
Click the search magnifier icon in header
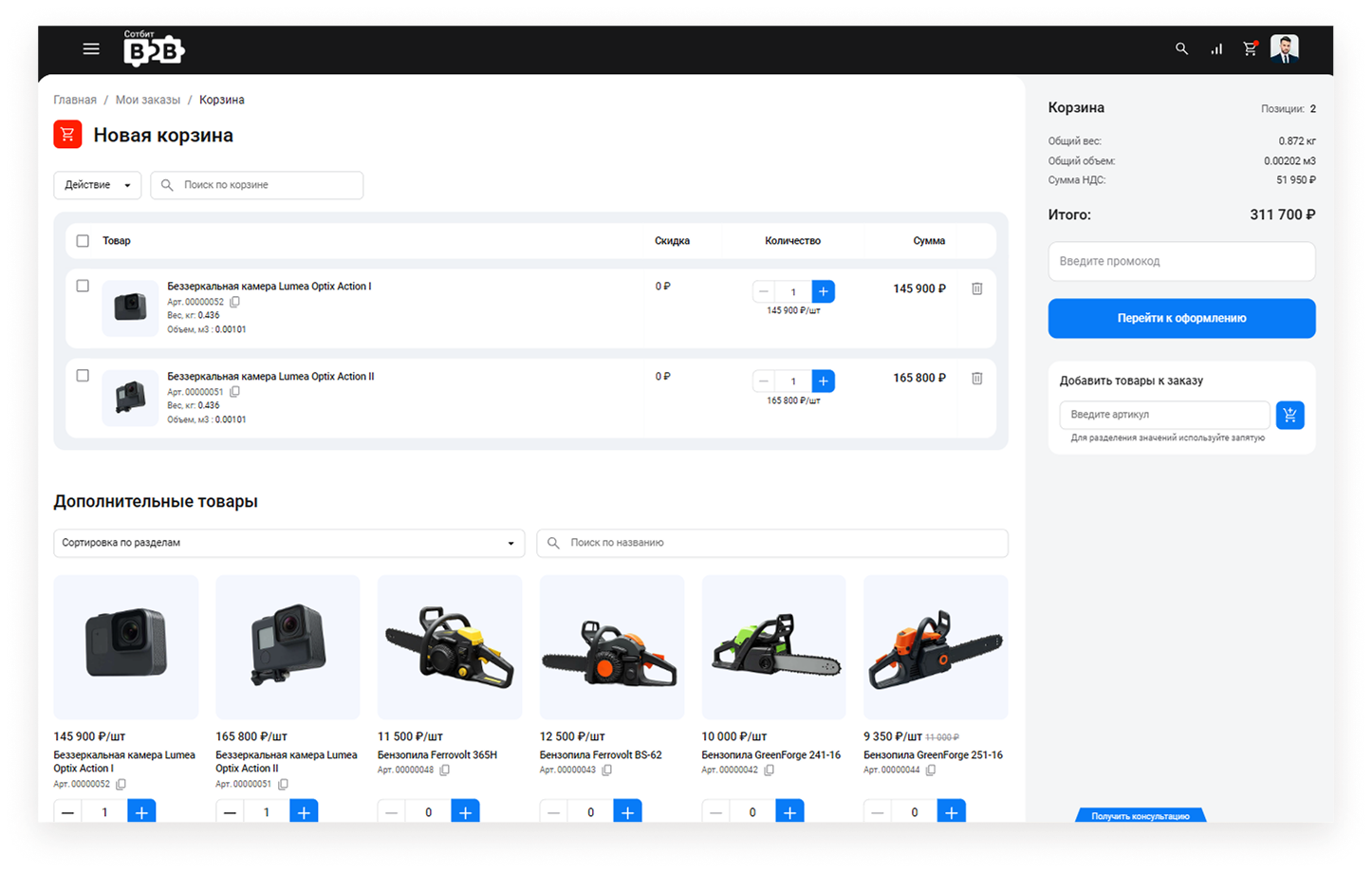point(1181,49)
